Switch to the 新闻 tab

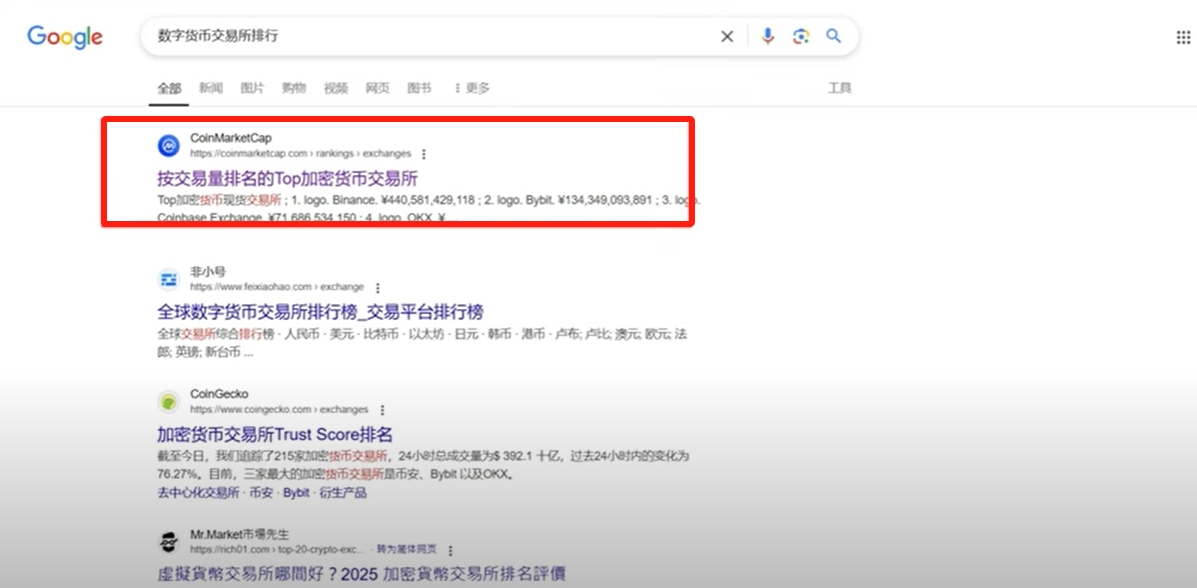(211, 89)
